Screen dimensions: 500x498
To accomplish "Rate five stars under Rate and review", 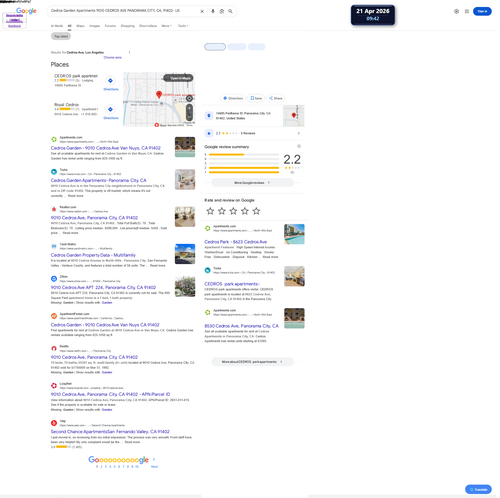I will [x=256, y=211].
